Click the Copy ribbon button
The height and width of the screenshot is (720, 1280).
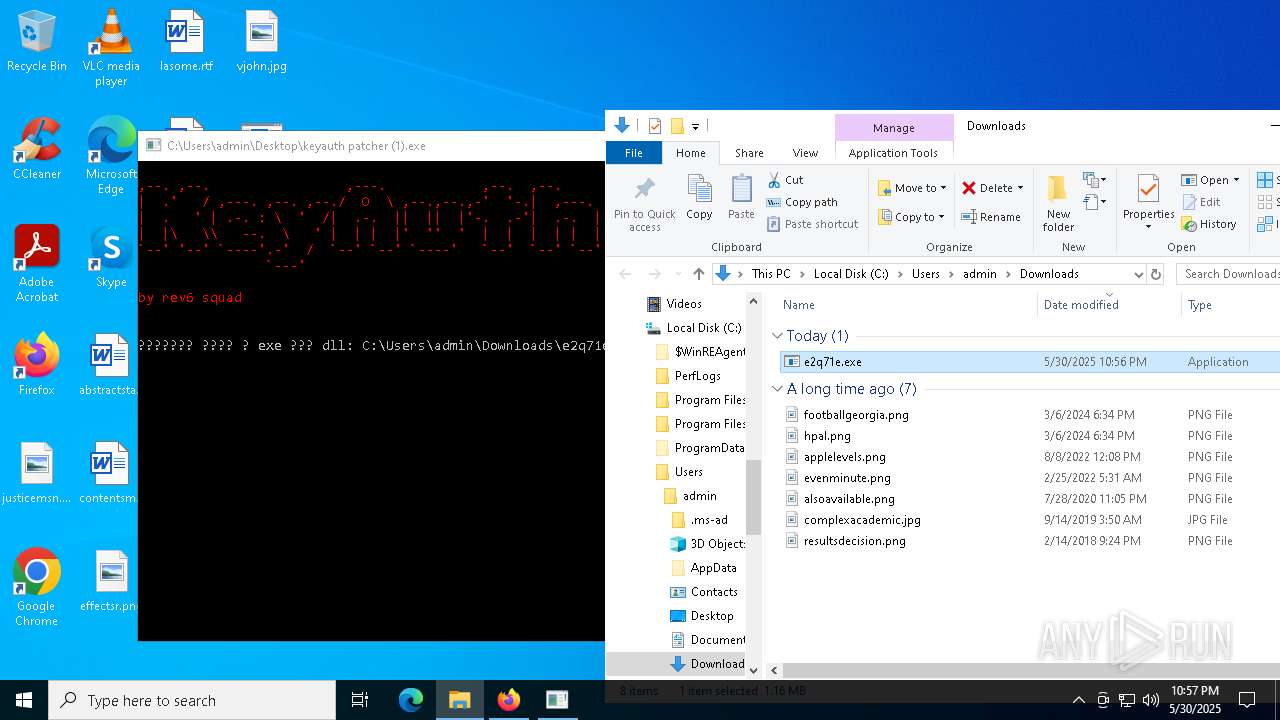(x=699, y=197)
